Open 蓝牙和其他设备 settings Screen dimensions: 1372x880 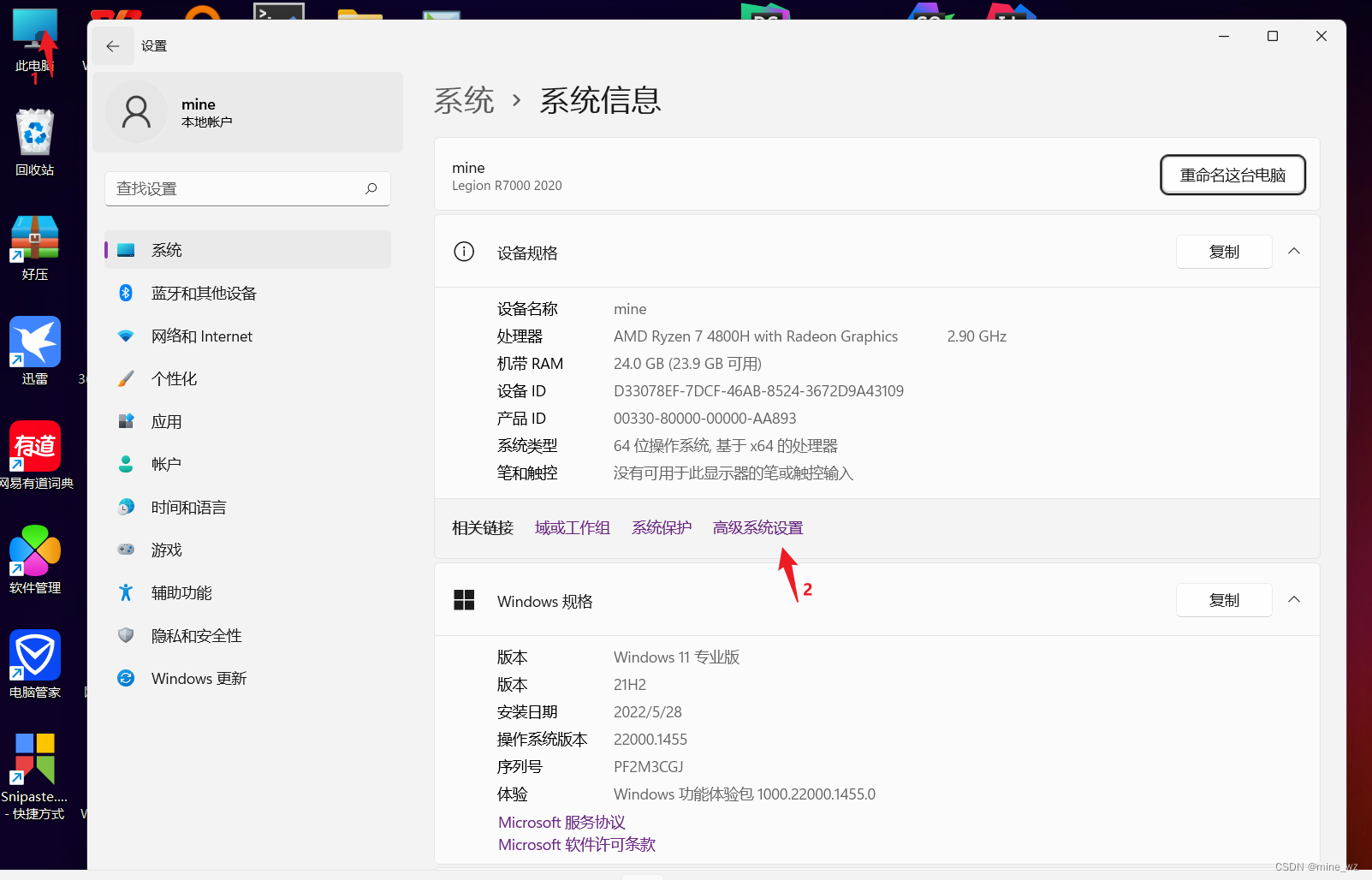pos(247,293)
